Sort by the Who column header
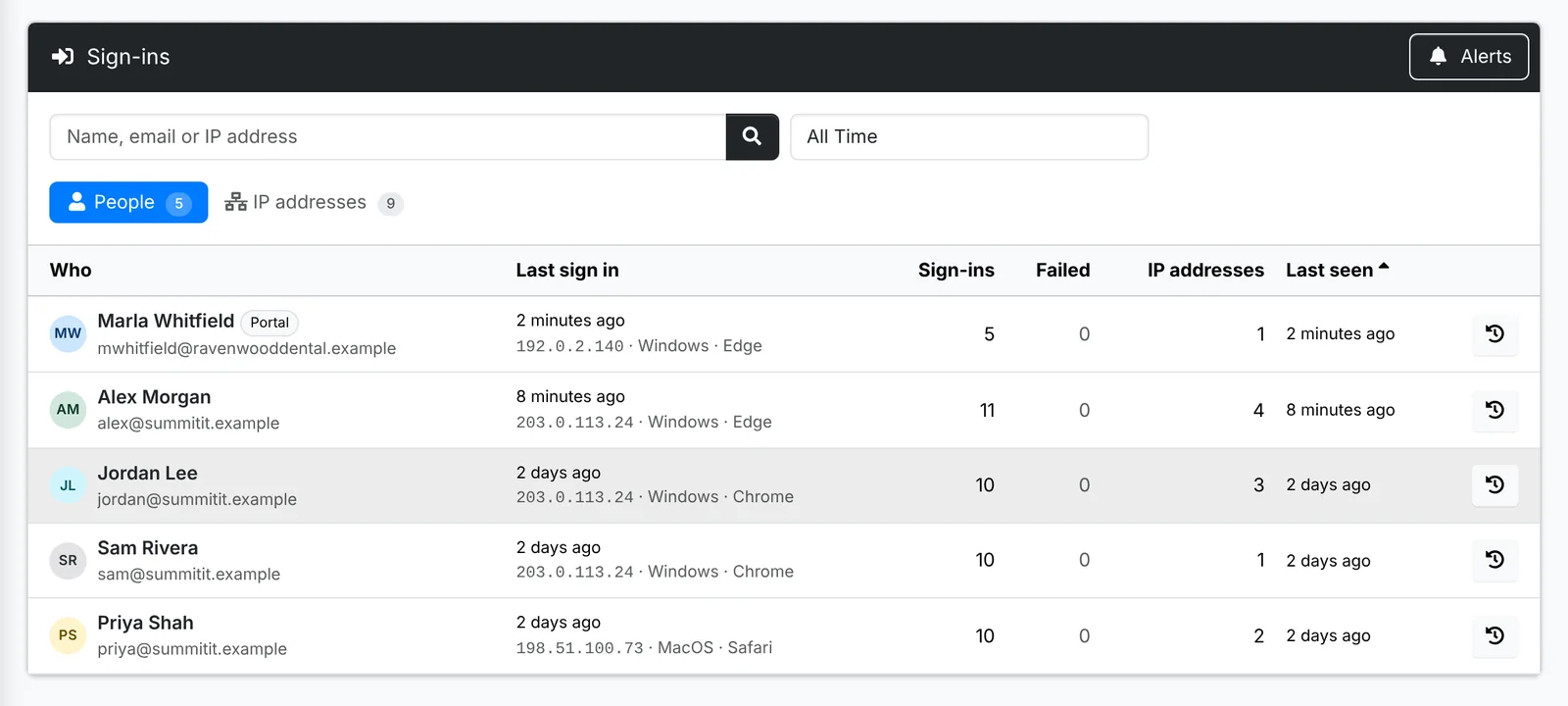The image size is (1568, 706). tap(71, 270)
